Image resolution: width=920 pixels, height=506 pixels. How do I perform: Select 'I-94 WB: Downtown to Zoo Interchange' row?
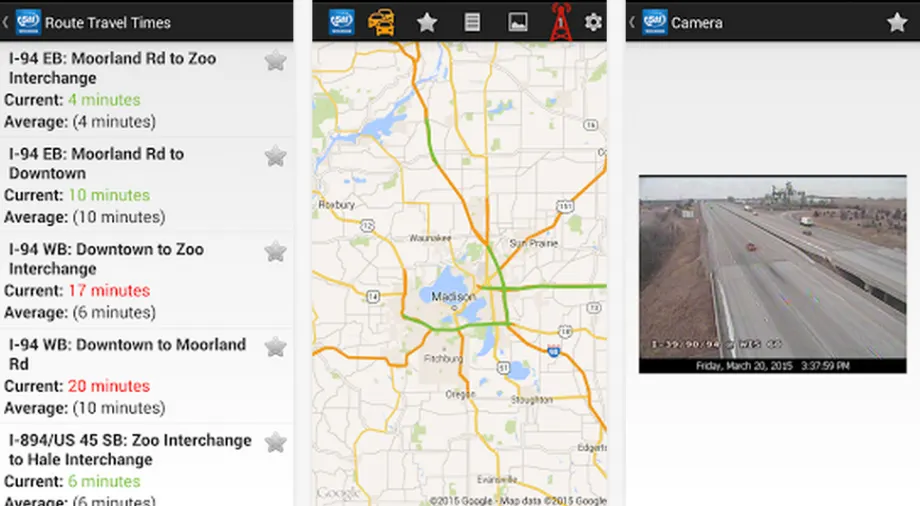click(146, 280)
